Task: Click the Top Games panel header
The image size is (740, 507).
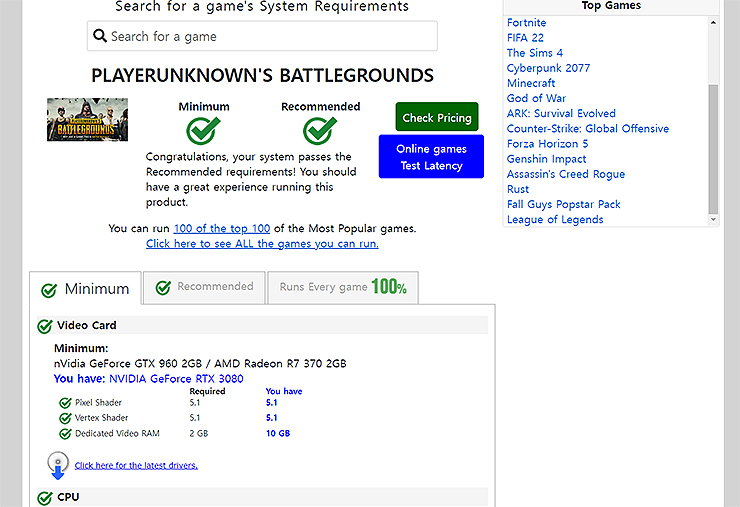Action: click(x=611, y=6)
